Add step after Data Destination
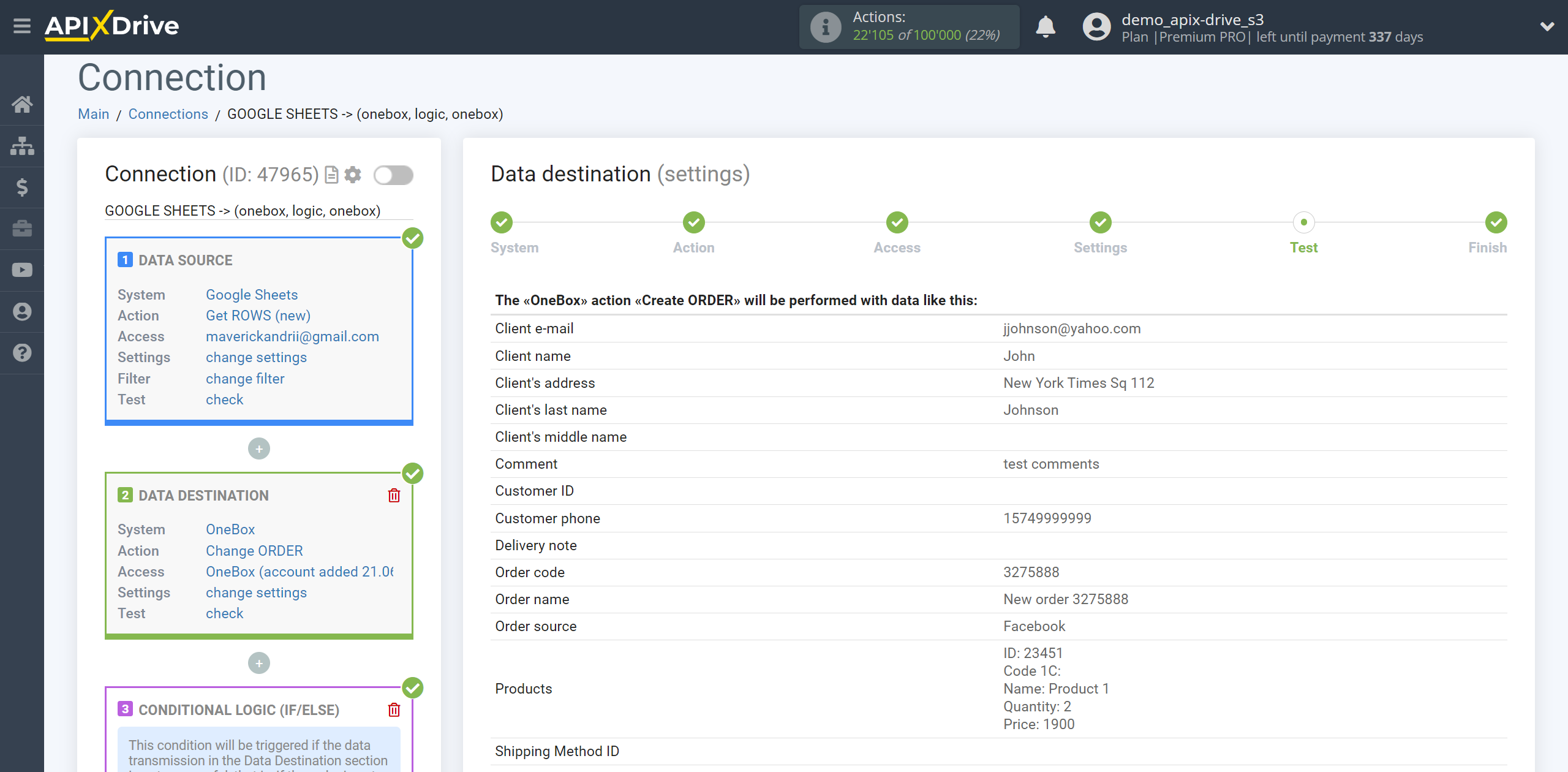1568x772 pixels. [x=259, y=663]
